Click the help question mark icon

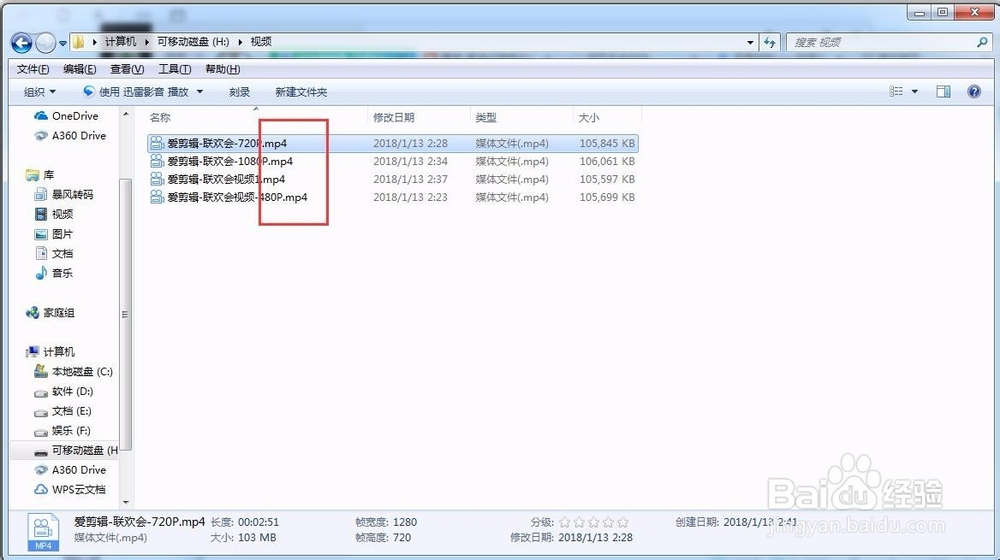coord(974,92)
